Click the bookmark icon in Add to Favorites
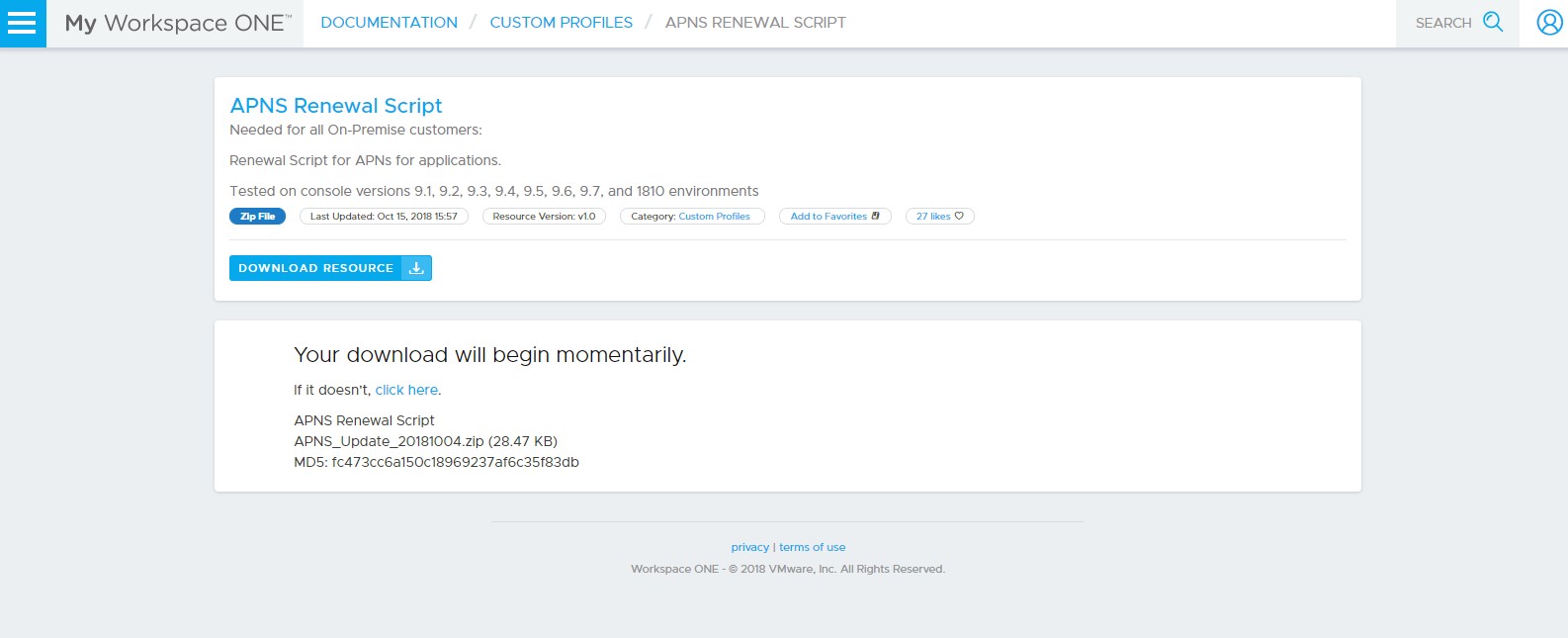This screenshot has height=638, width=1568. pyautogui.click(x=876, y=216)
